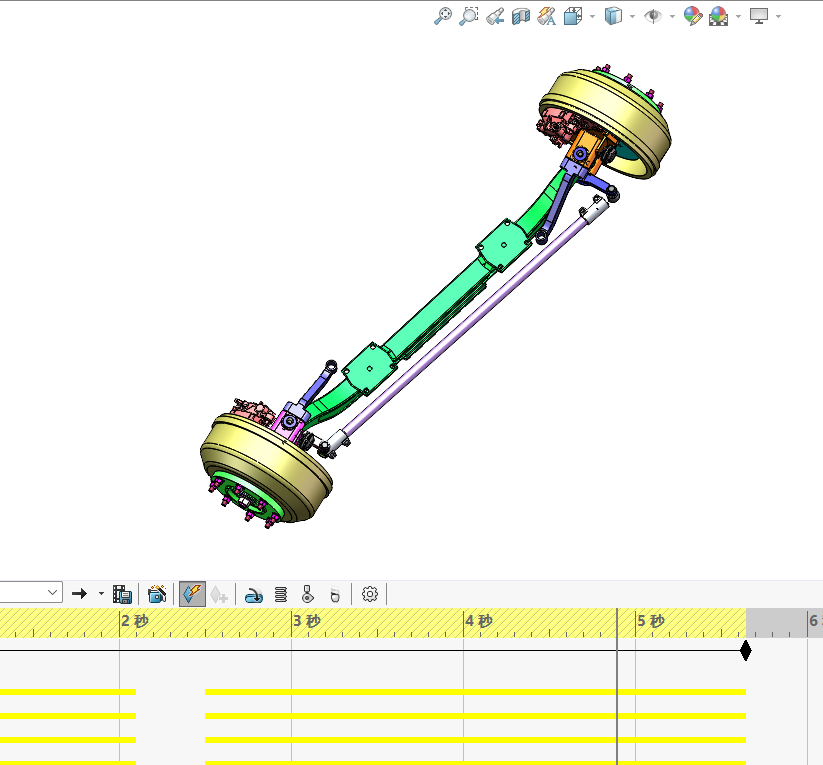The width and height of the screenshot is (823, 765).
Task: Click the Apply Scene icon
Action: (x=719, y=16)
